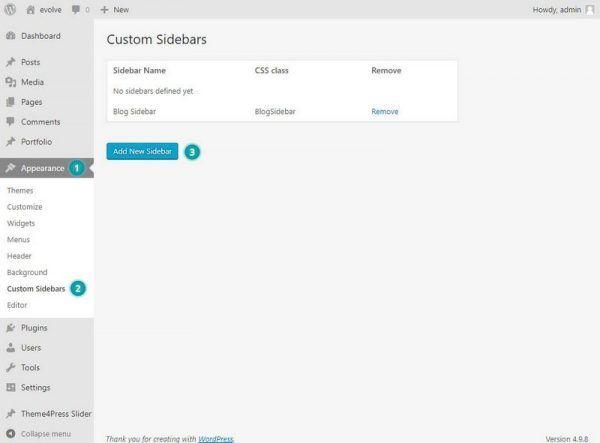The width and height of the screenshot is (600, 443).
Task: Click the Media library icon
Action: (11, 82)
